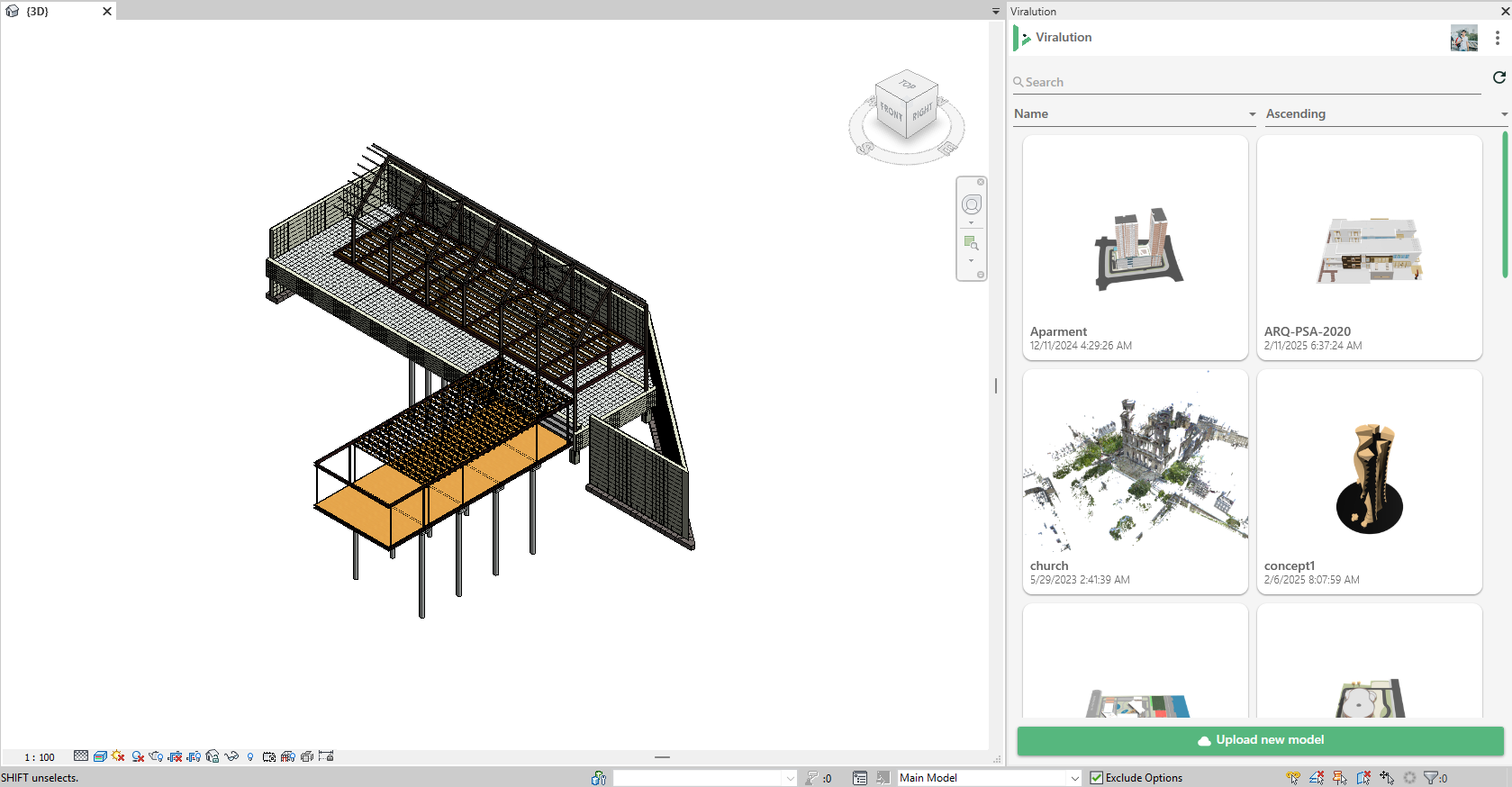Image resolution: width=1512 pixels, height=787 pixels.
Task: Open the Full Navigation Wheel
Action: point(972,204)
